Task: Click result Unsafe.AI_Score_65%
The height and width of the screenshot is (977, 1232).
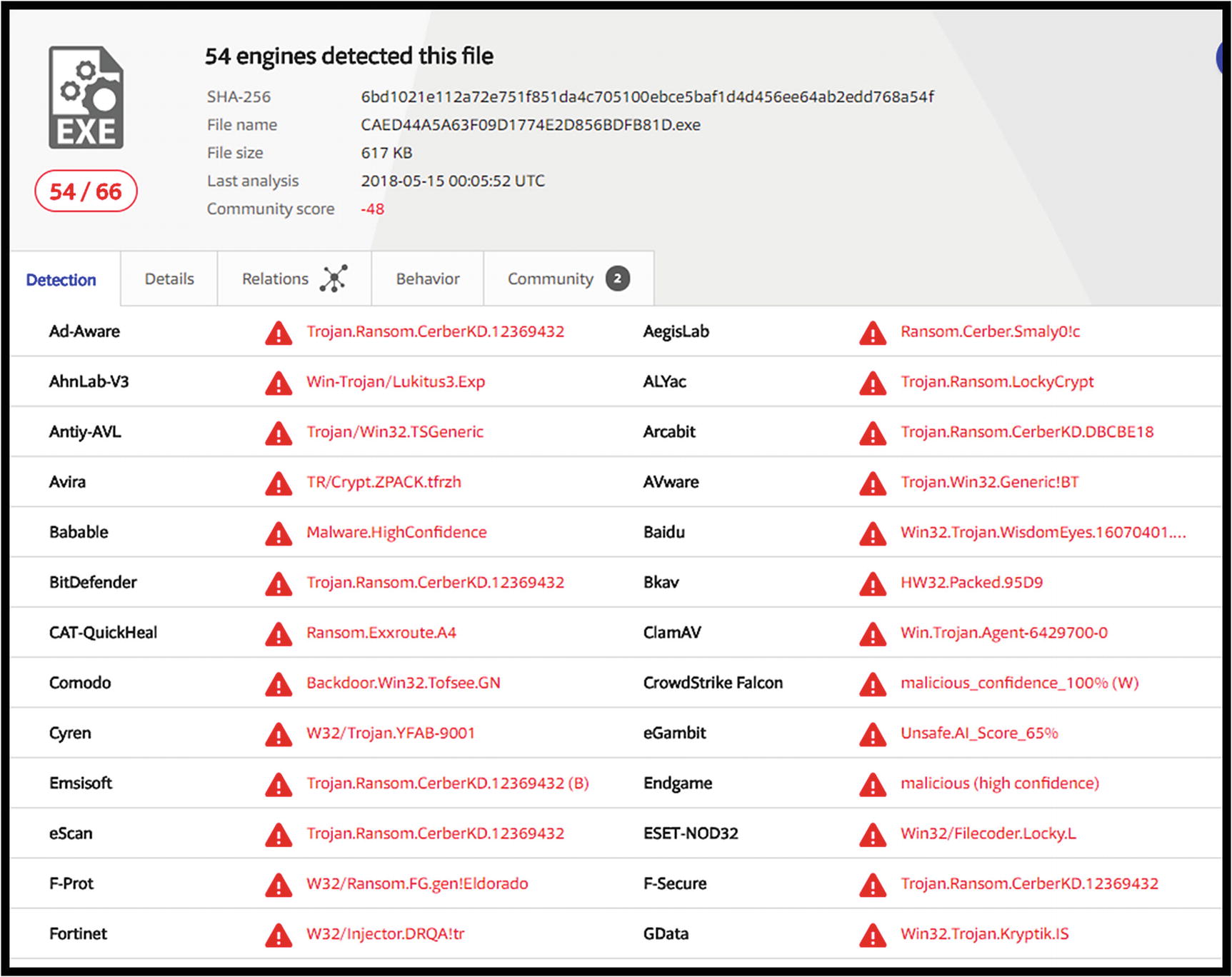Action: [979, 733]
